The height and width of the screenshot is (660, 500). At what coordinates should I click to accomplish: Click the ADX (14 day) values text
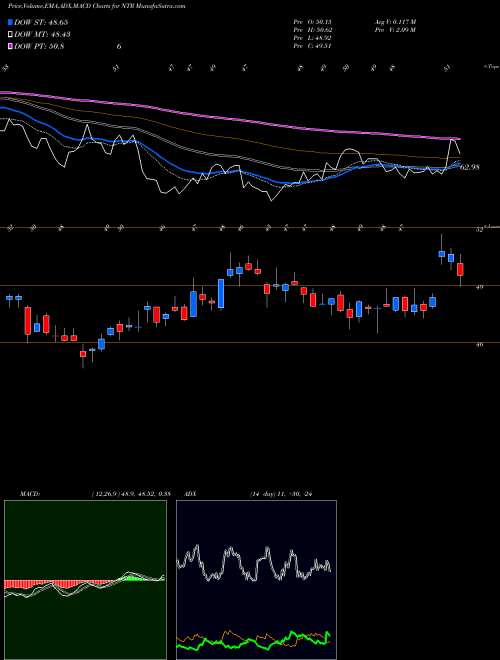[x=280, y=494]
